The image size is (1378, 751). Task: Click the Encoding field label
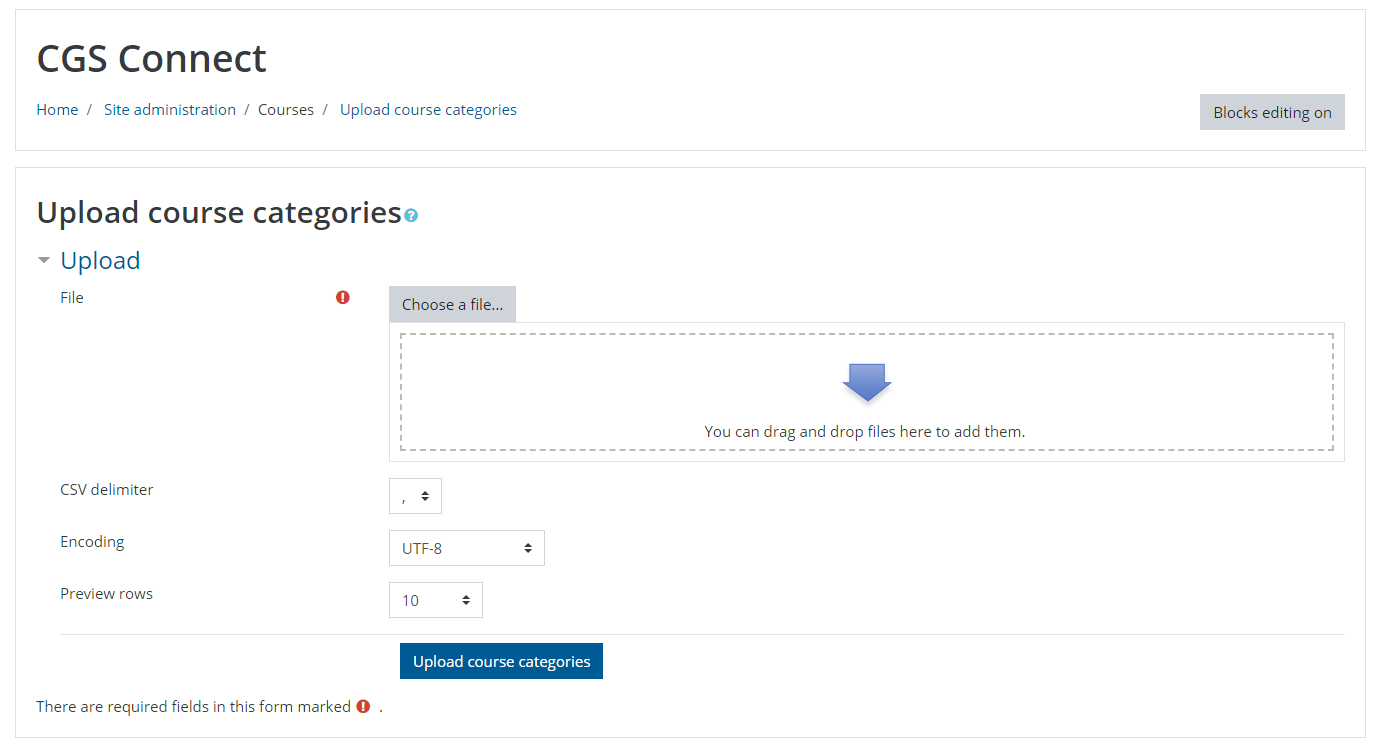(92, 542)
